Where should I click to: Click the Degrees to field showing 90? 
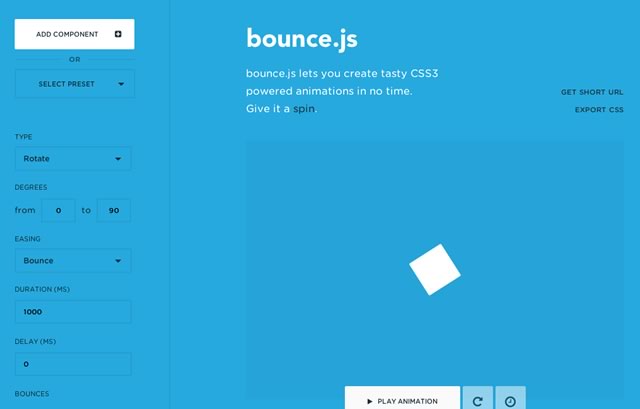click(x=114, y=211)
